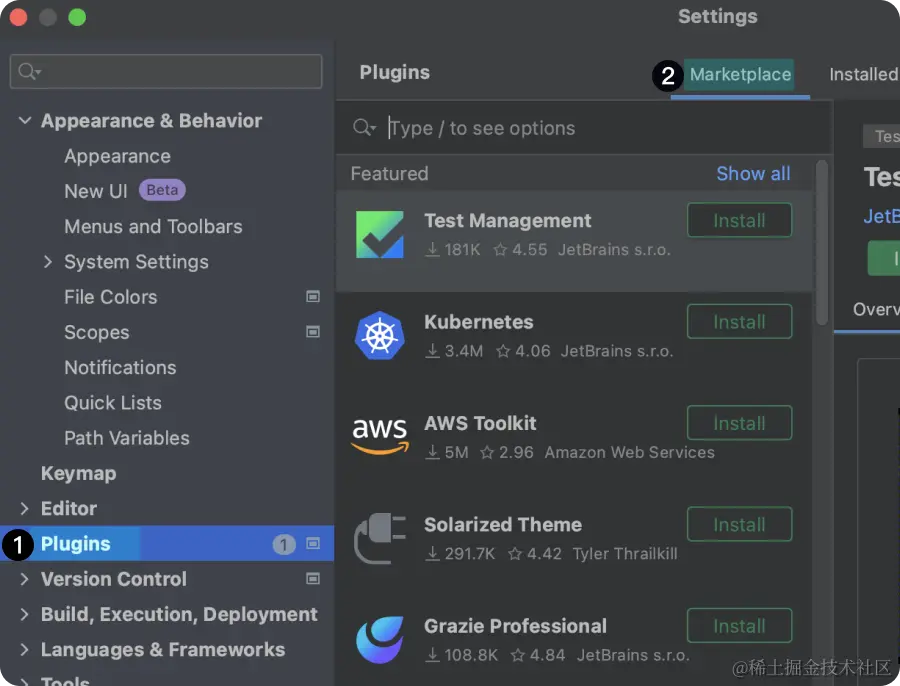Collapse the Appearance & Behavior section

[25, 121]
